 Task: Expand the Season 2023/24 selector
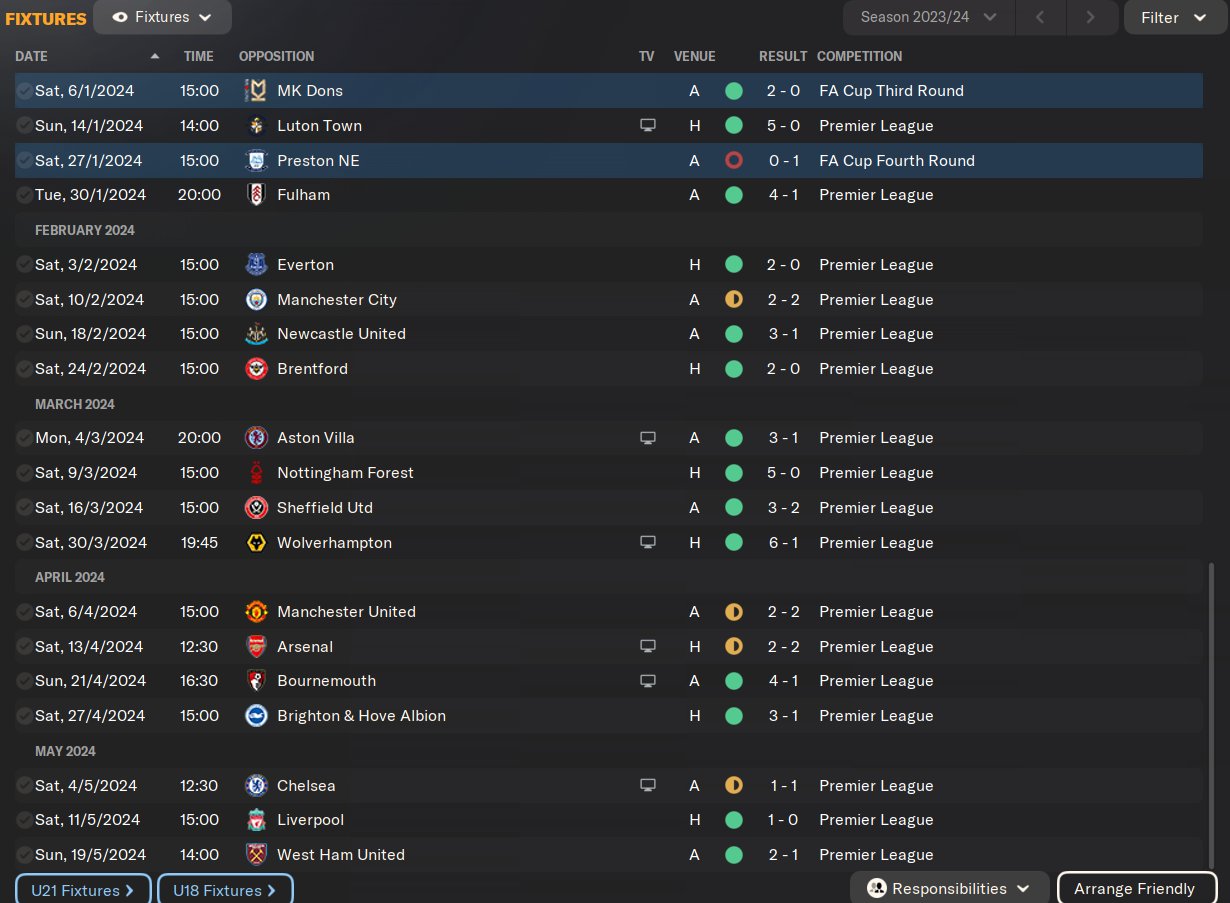928,17
